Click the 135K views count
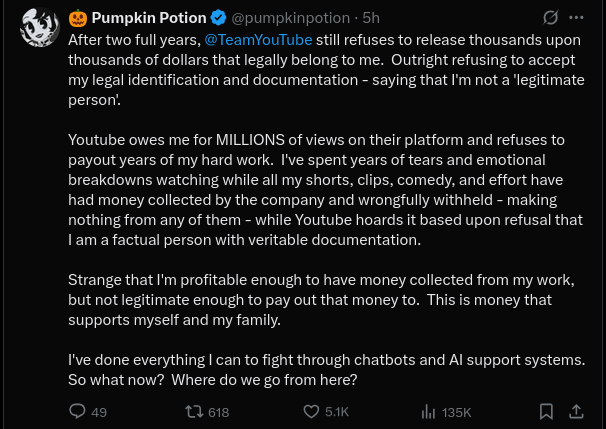Viewport: 606px width, 429px height. [x=456, y=412]
